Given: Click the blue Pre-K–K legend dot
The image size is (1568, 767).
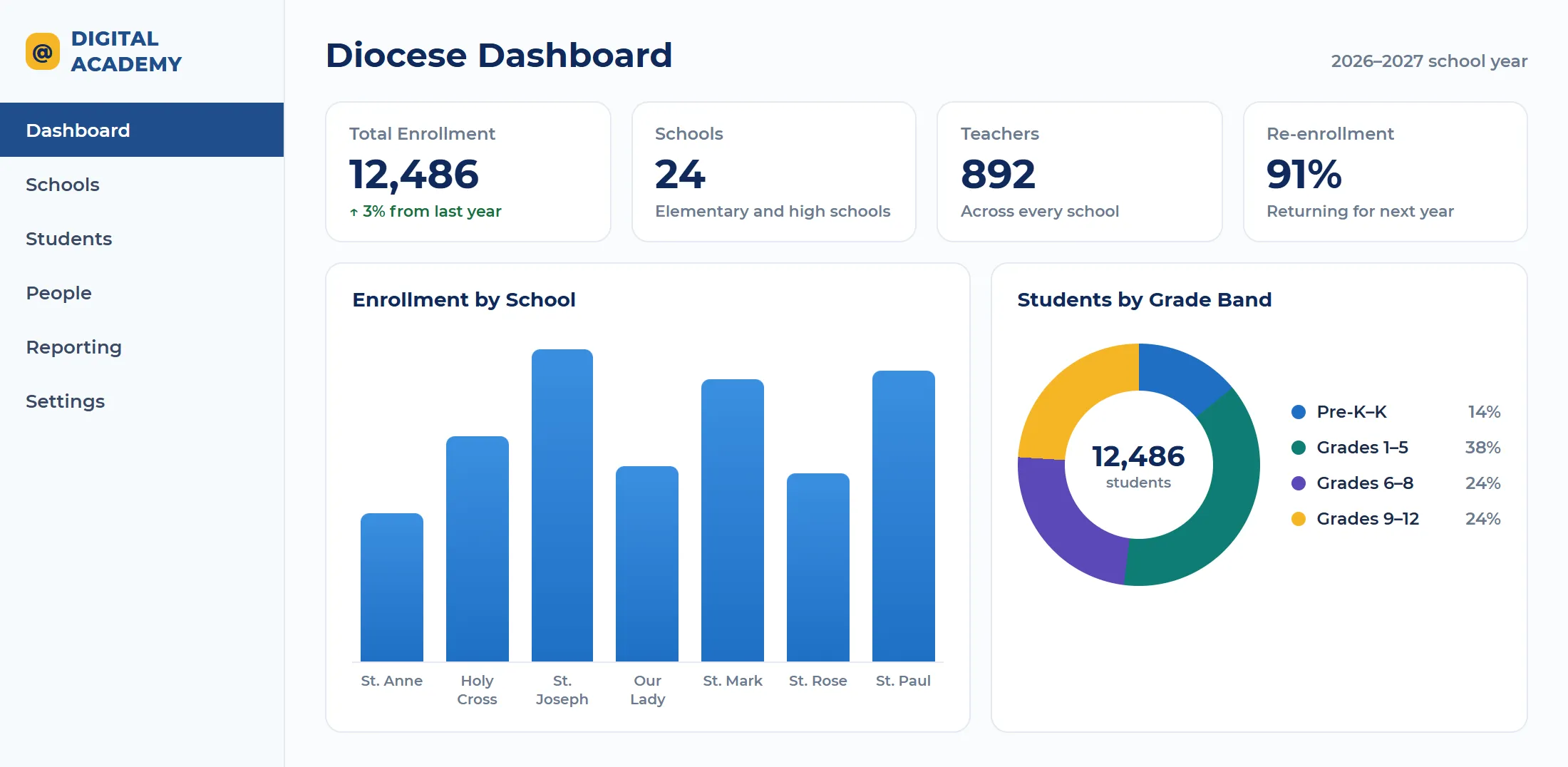Looking at the screenshot, I should (x=1299, y=412).
